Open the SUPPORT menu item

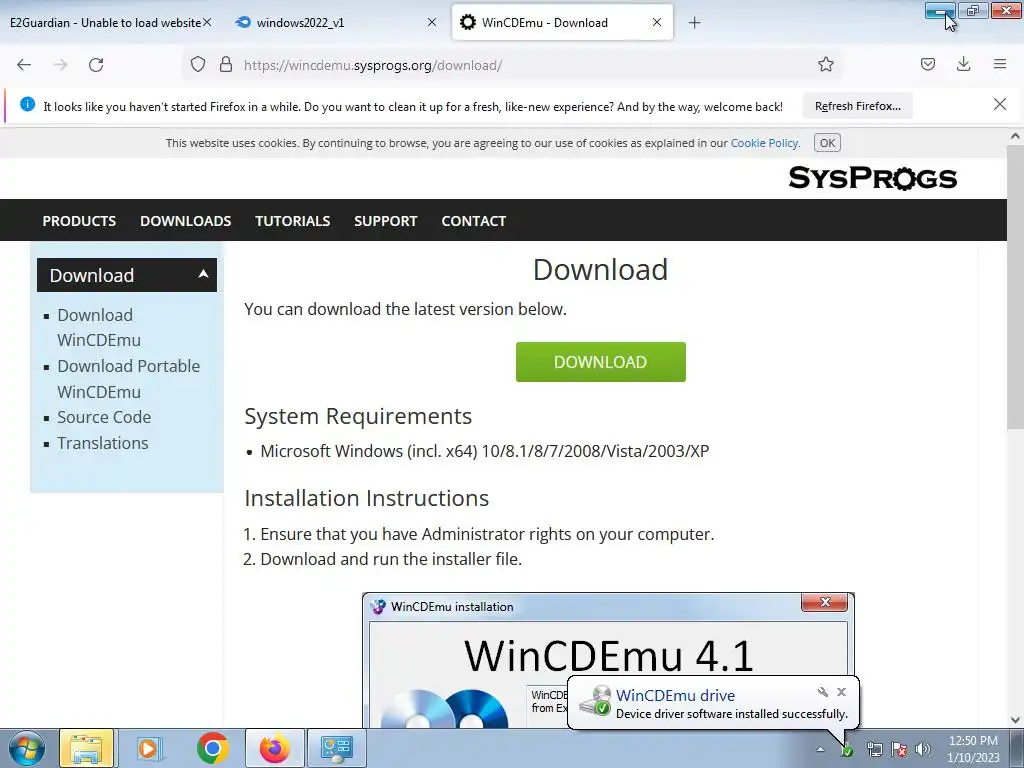coord(385,221)
